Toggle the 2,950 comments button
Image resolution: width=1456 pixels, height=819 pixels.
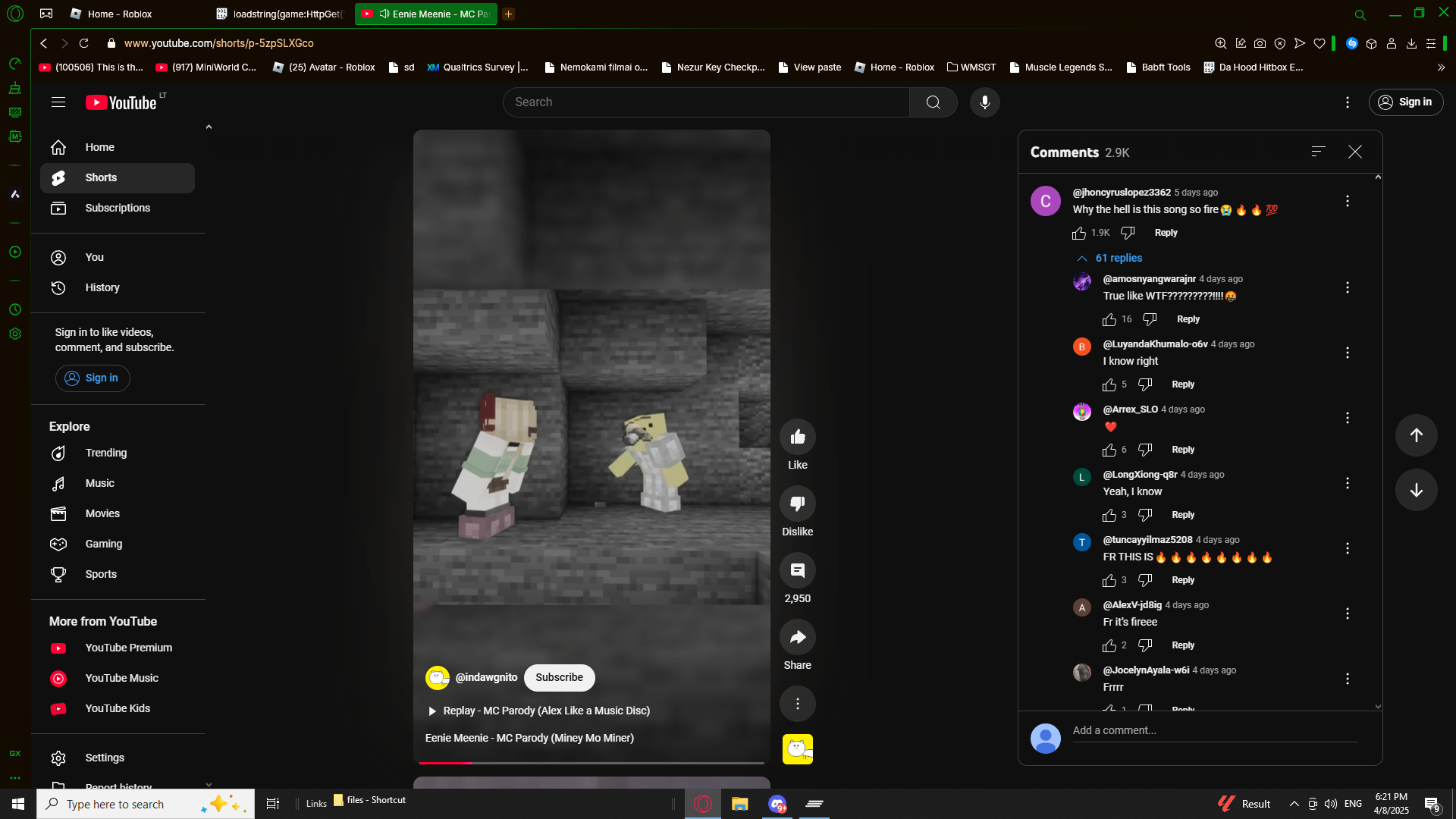(797, 571)
